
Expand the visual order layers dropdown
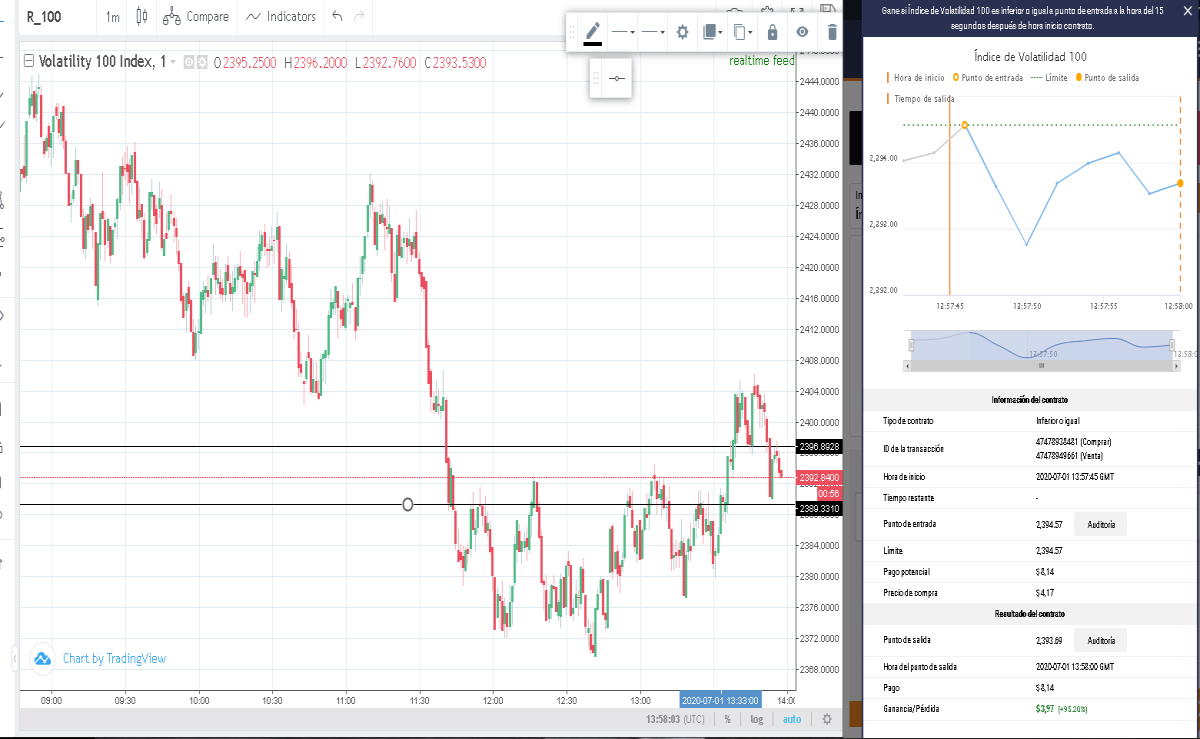click(712, 32)
